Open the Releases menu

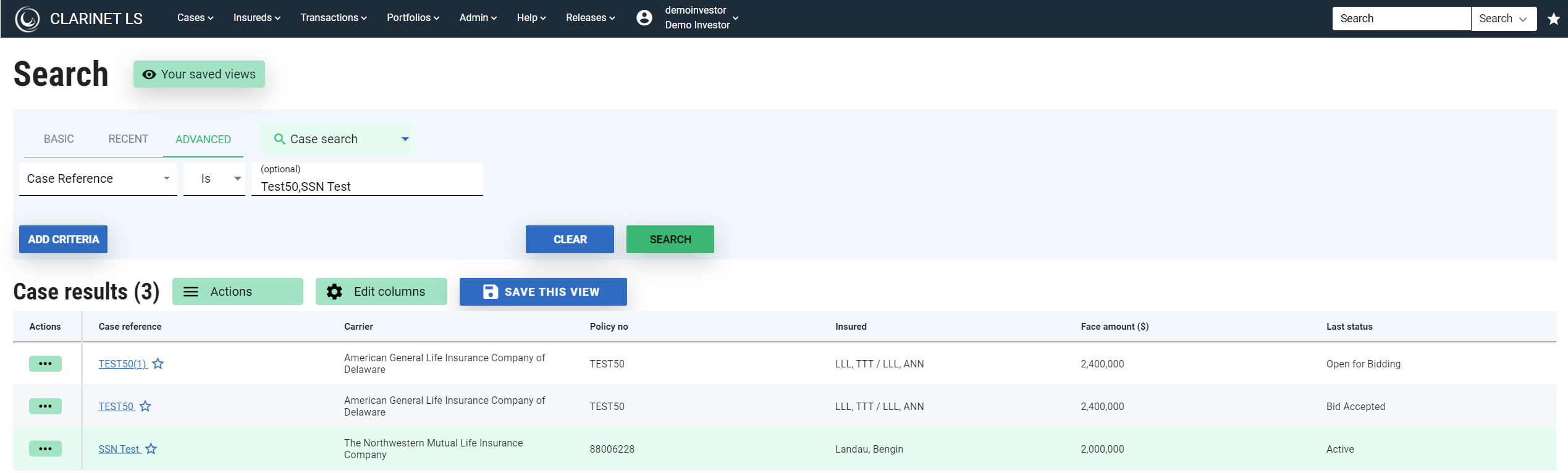[590, 18]
